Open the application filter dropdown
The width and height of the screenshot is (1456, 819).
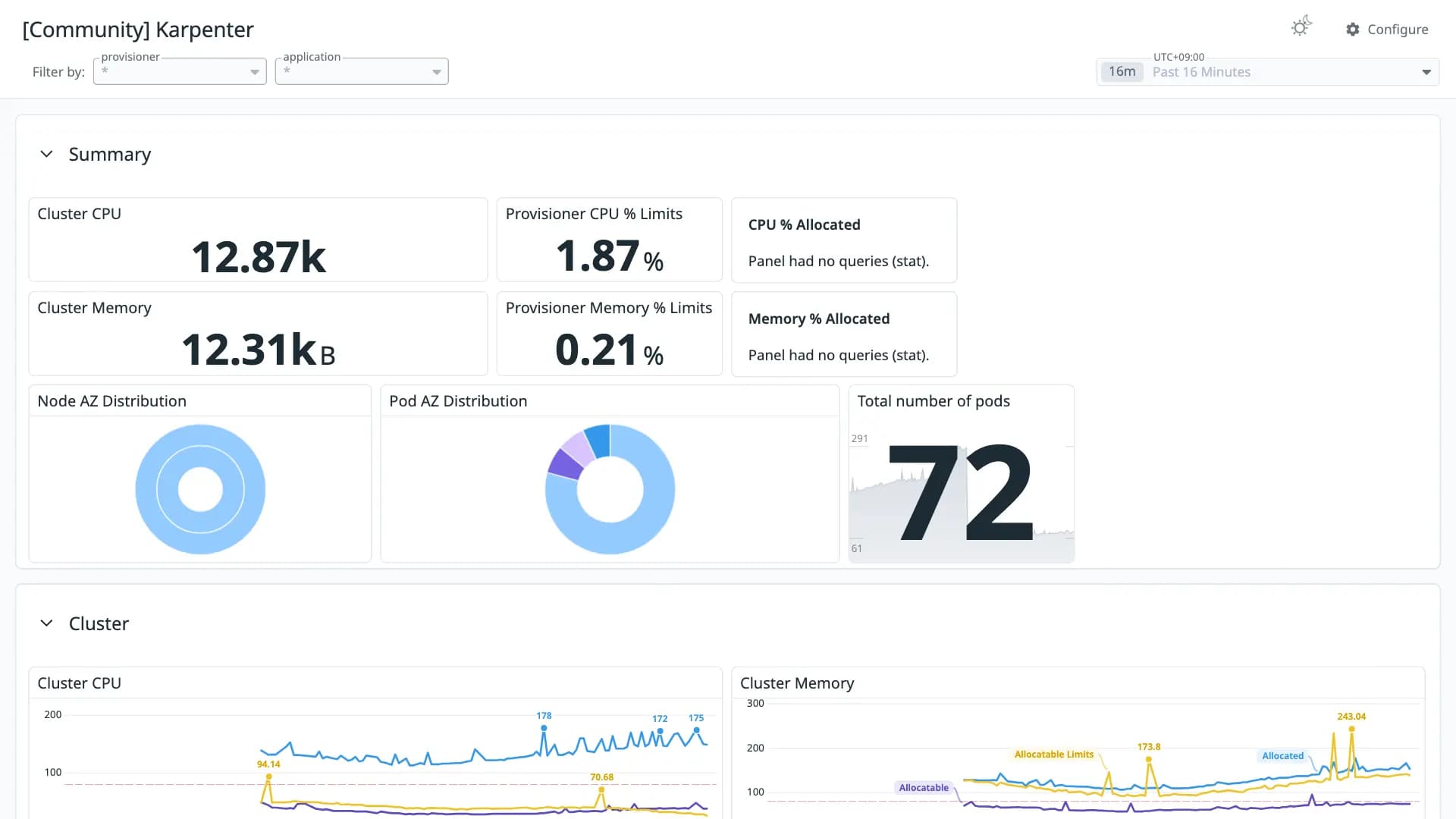point(362,71)
